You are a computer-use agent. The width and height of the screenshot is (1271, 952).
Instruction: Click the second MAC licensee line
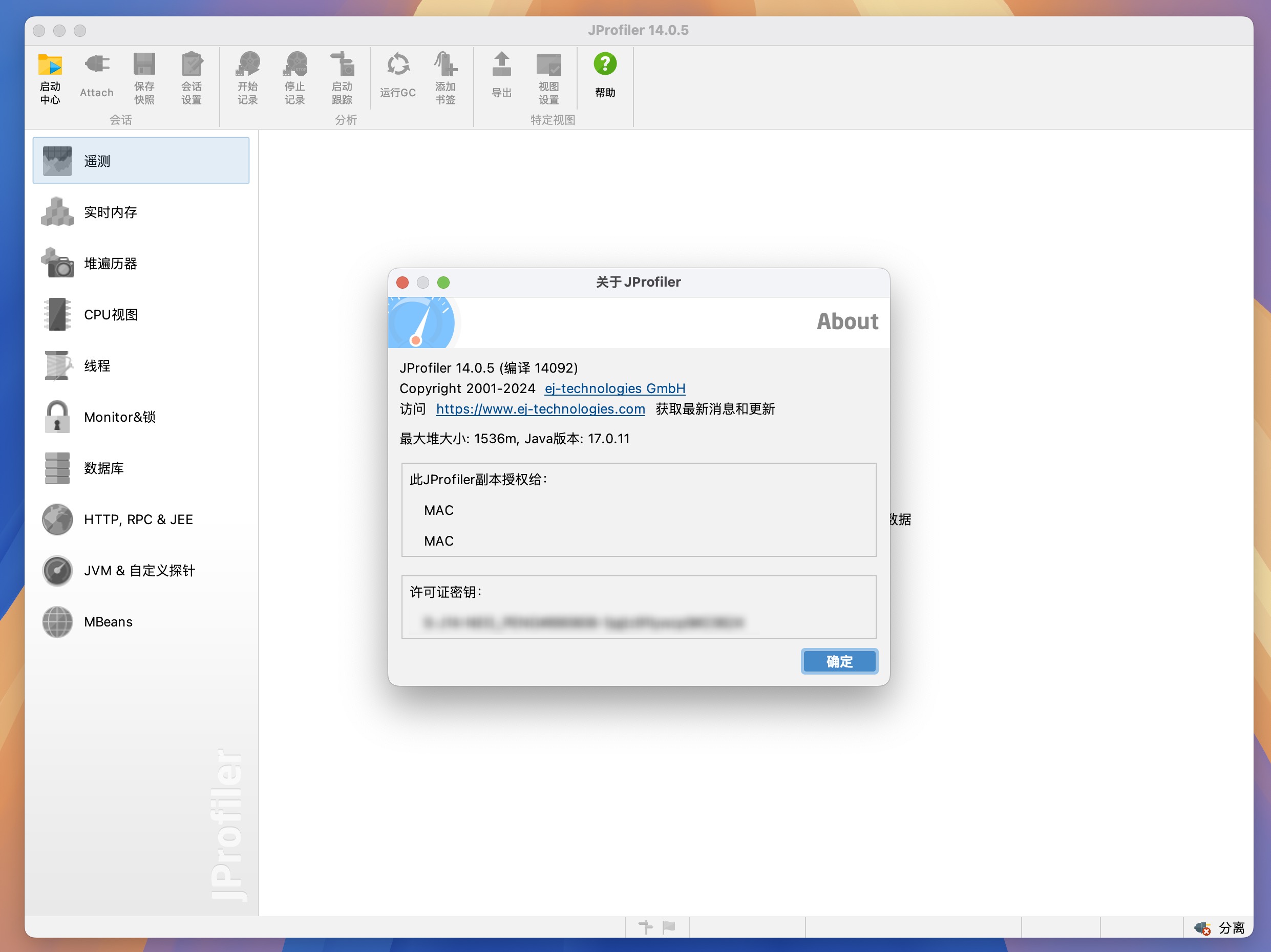pyautogui.click(x=438, y=540)
